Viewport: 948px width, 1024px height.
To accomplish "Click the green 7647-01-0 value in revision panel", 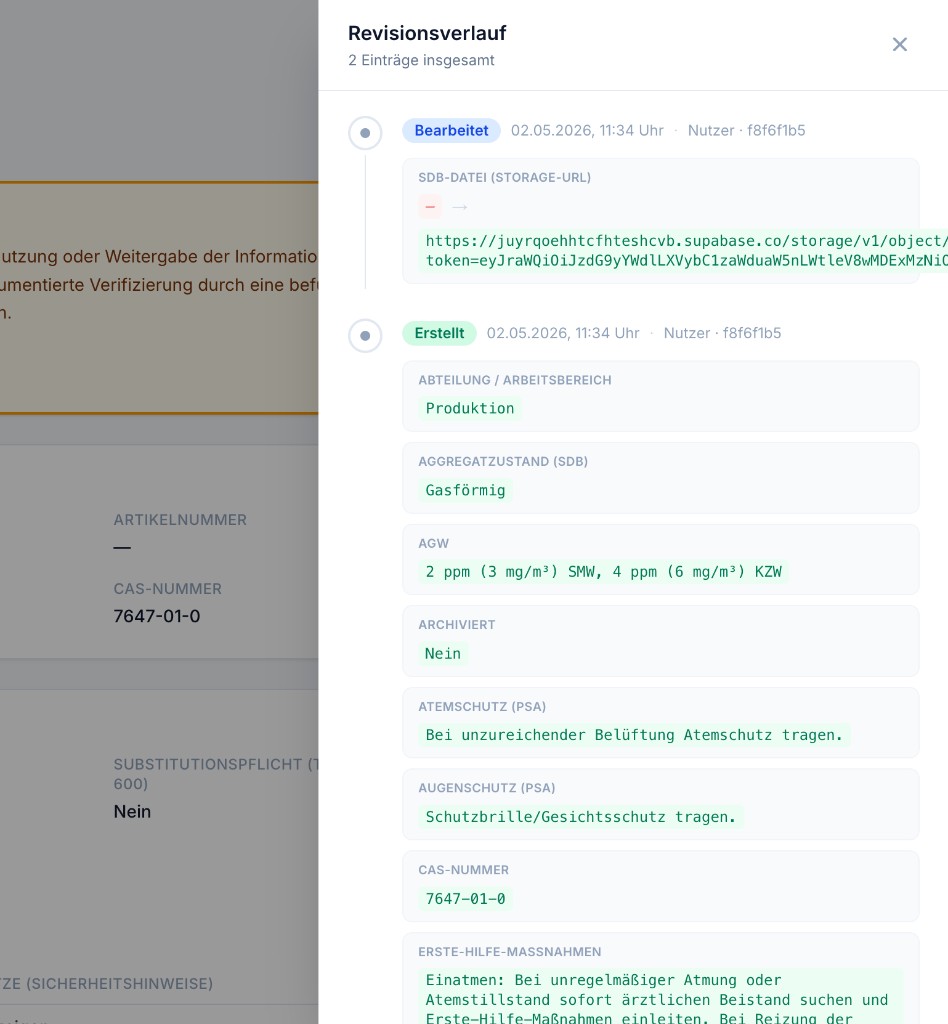I will pos(466,899).
